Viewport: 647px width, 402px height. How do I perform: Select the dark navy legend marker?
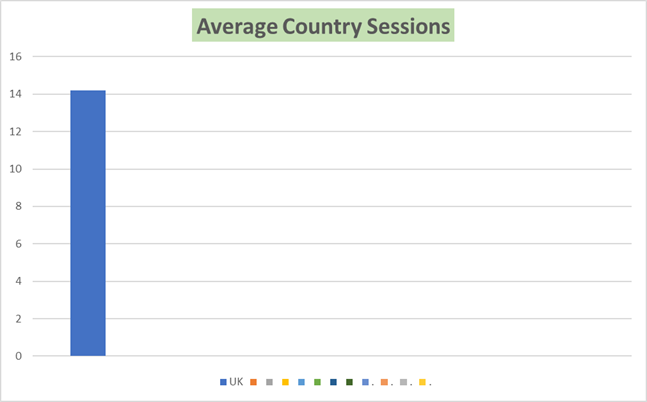(333, 382)
